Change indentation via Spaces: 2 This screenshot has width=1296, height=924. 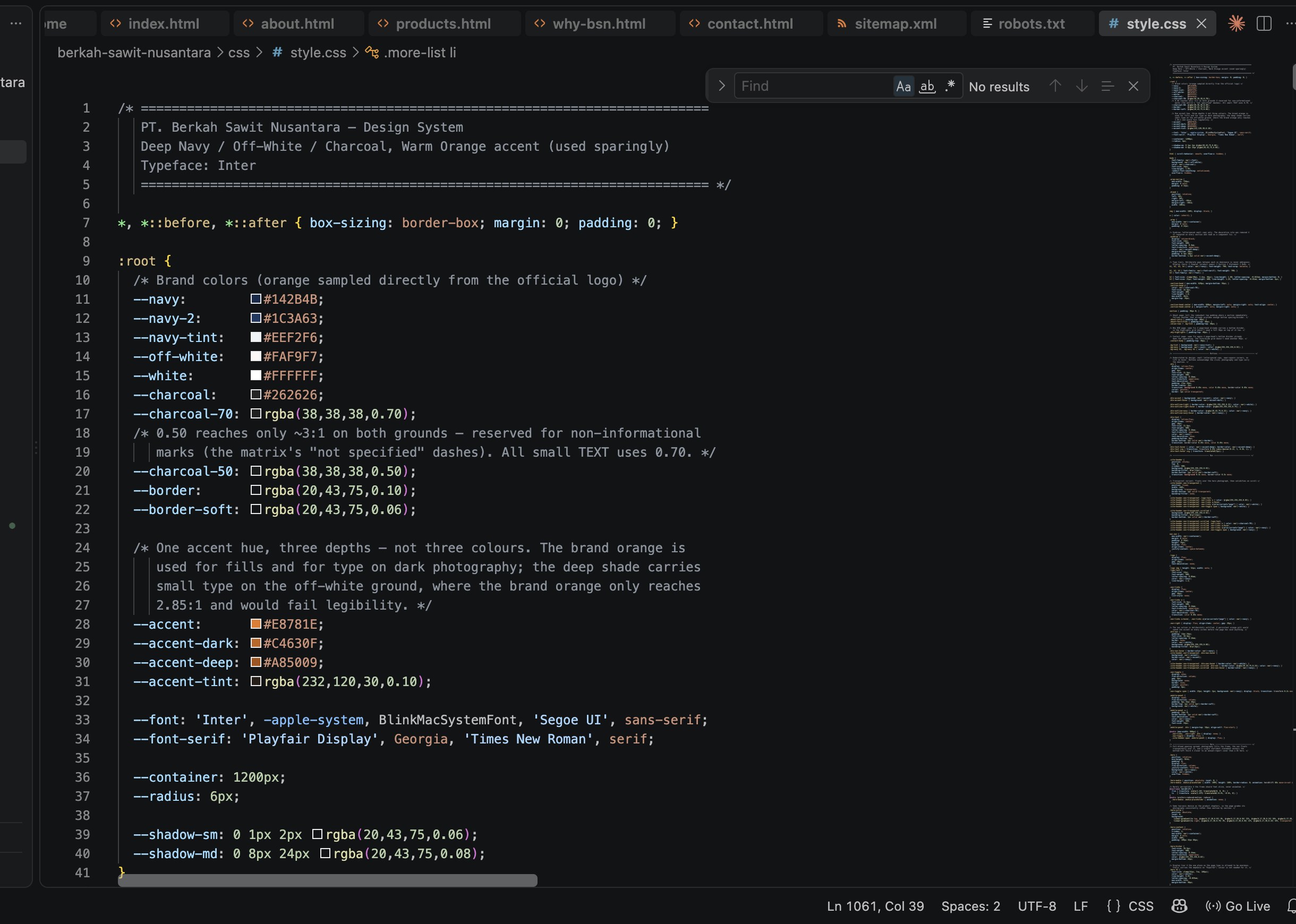pyautogui.click(x=970, y=906)
